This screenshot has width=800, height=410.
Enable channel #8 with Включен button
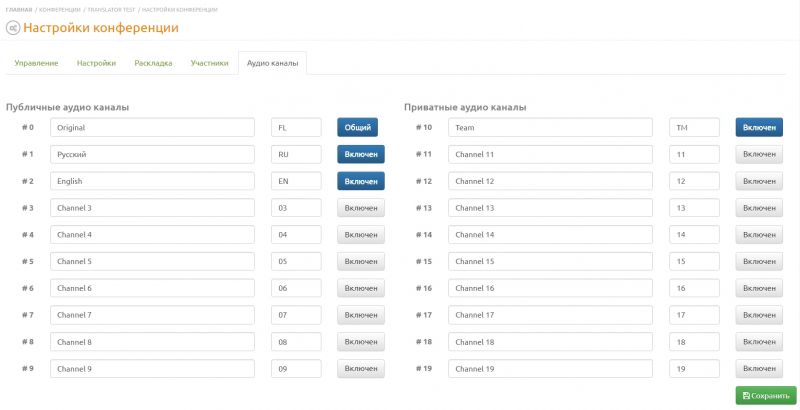tap(361, 342)
